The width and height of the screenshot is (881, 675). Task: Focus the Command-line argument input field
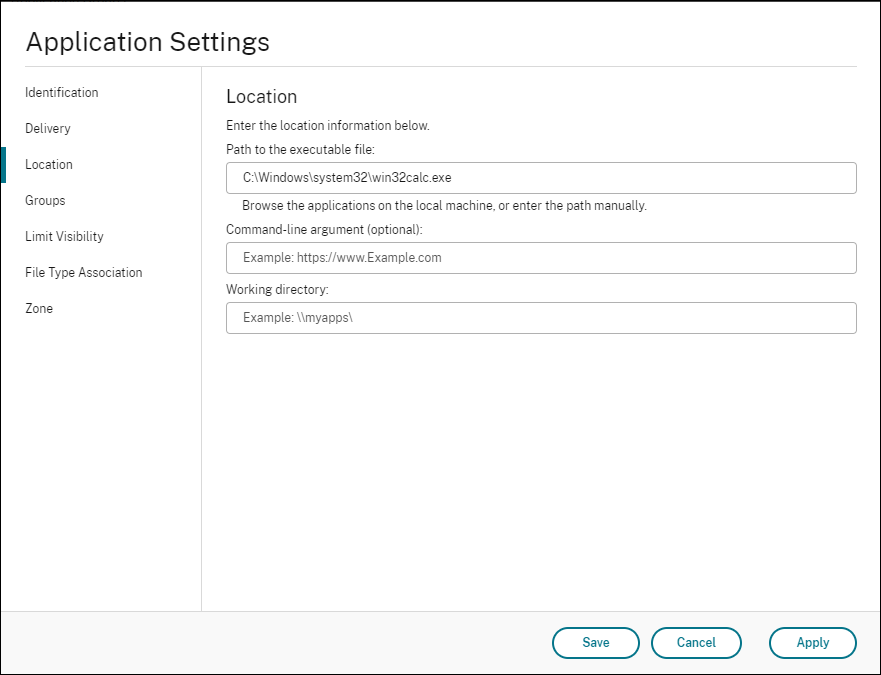[541, 258]
